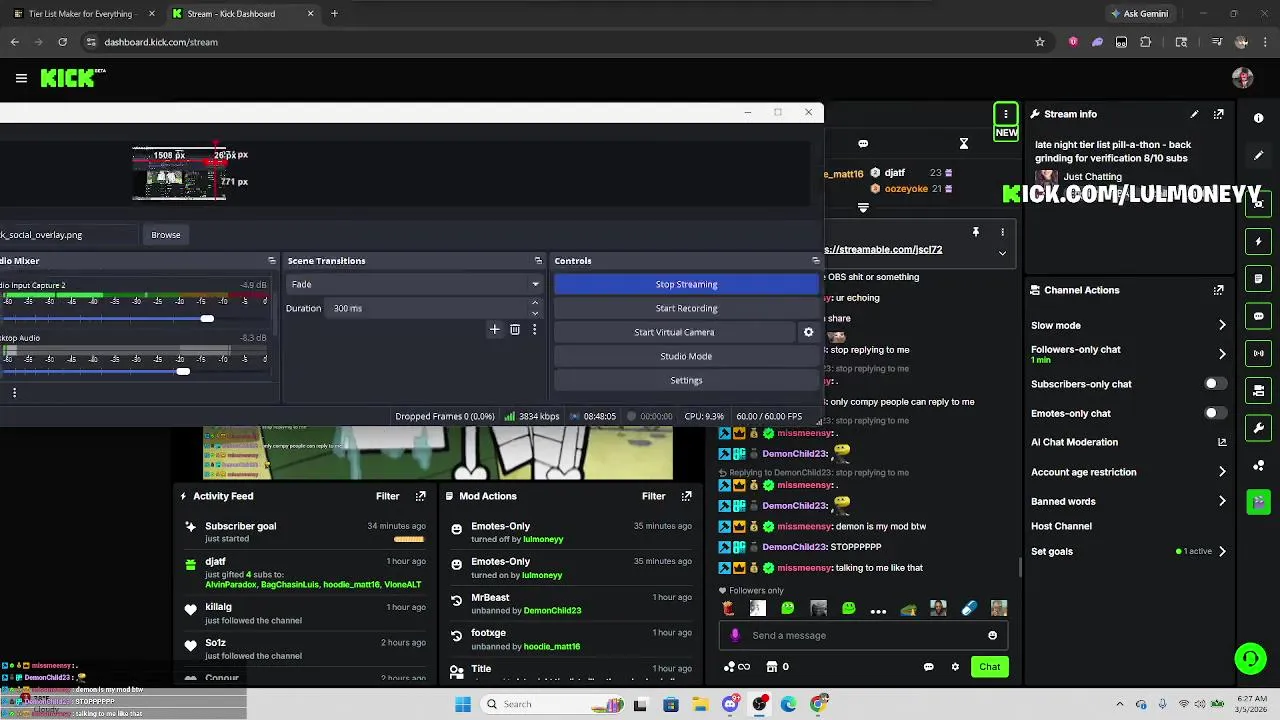The image size is (1280, 720).
Task: Open OBS Studio Mode
Action: click(686, 356)
